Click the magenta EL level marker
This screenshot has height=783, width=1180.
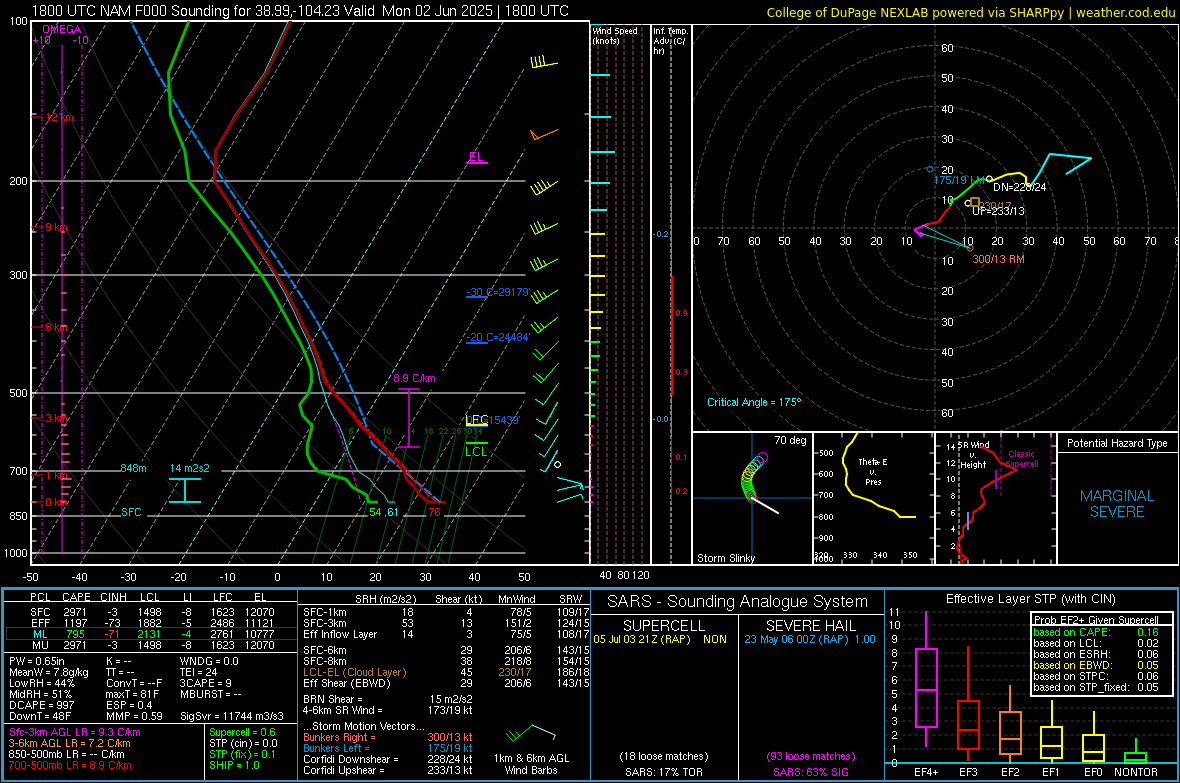tap(476, 157)
